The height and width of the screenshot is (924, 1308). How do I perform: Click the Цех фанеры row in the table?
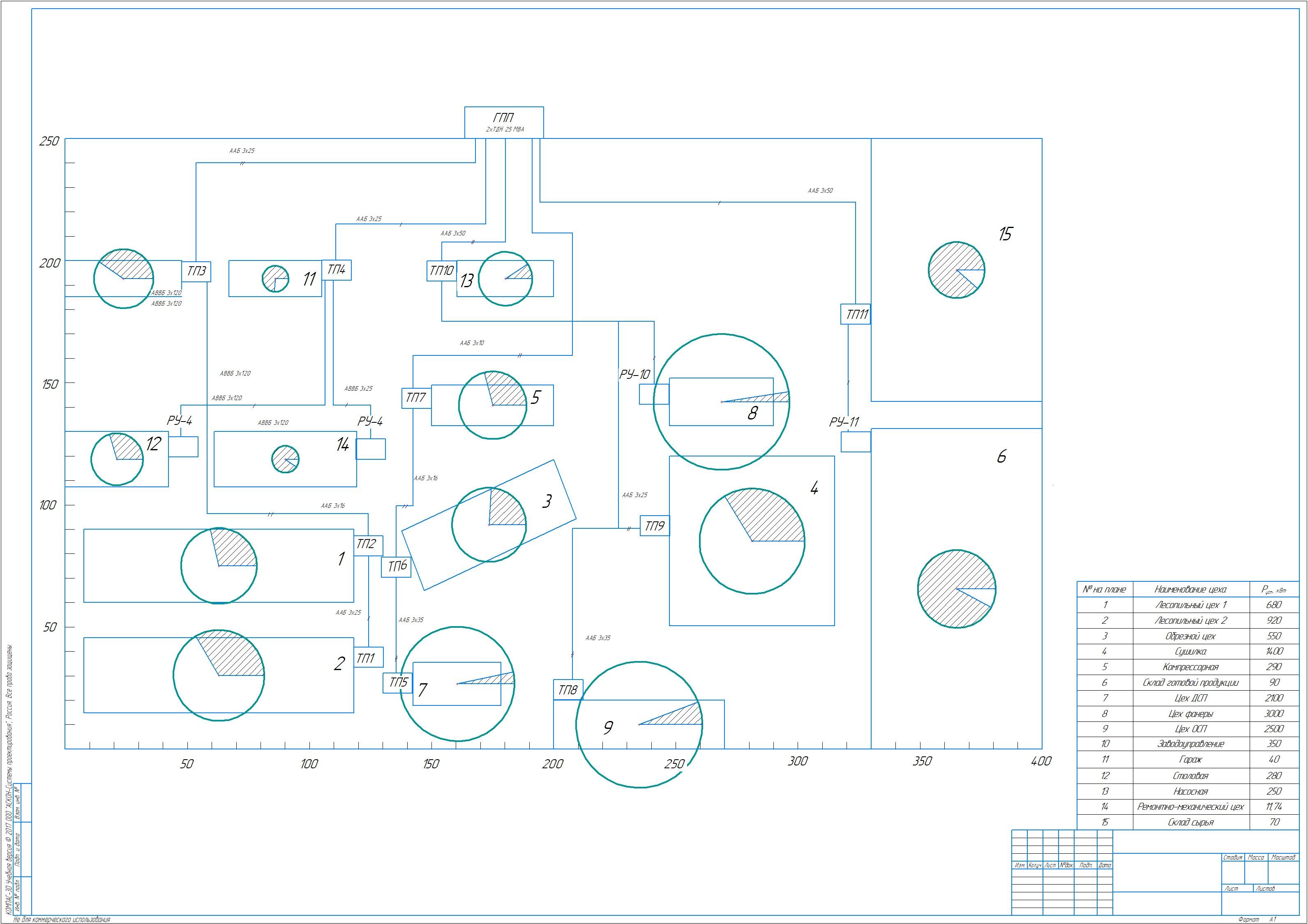coord(1190,713)
